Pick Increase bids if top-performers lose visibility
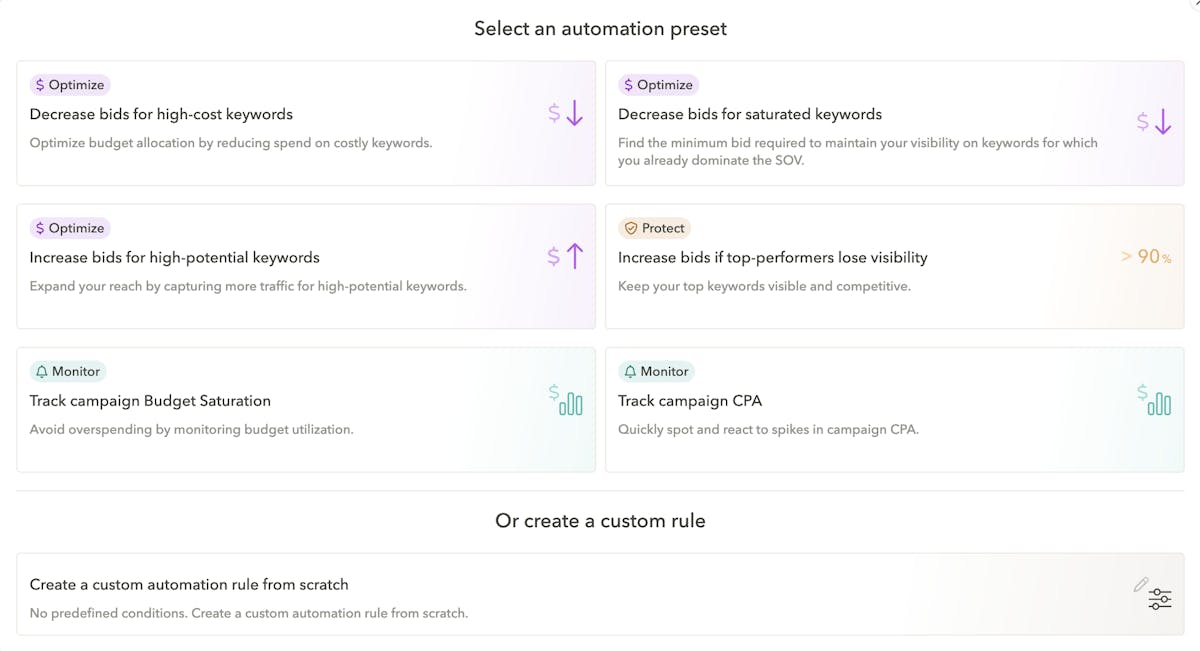Screen dimensions: 1200x651 tap(772, 257)
